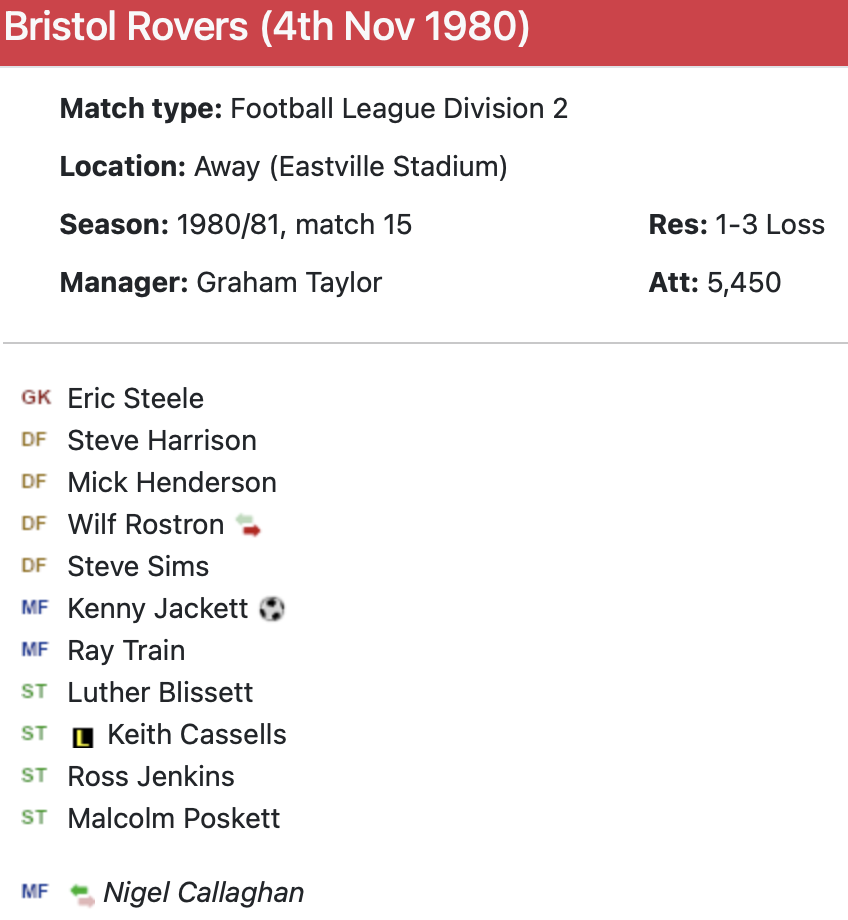Click the DF badge beside Steve Harrison
The image size is (848, 920).
pyautogui.click(x=34, y=440)
